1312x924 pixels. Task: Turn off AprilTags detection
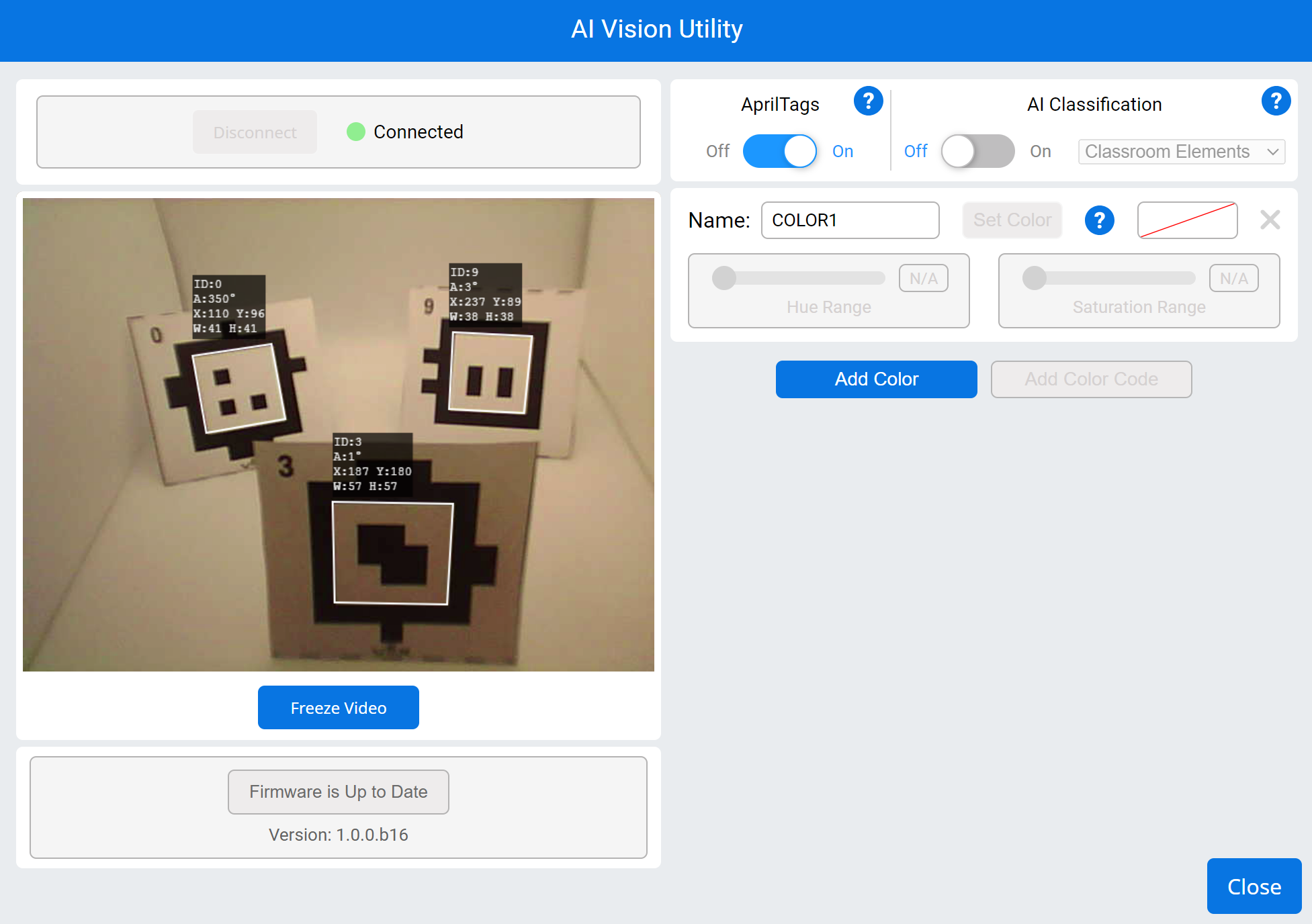click(x=779, y=151)
